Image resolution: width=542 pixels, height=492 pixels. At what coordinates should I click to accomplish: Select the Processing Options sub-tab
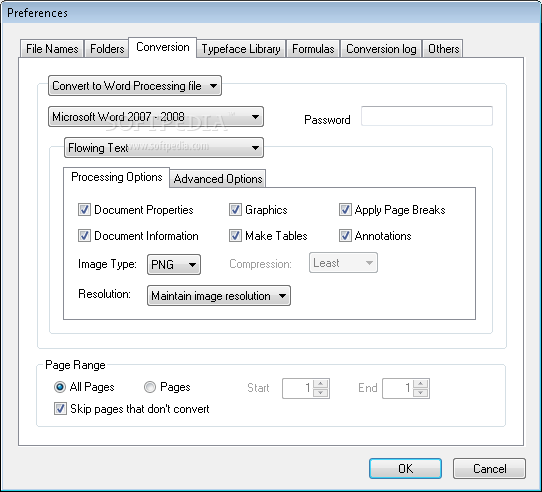(x=116, y=177)
